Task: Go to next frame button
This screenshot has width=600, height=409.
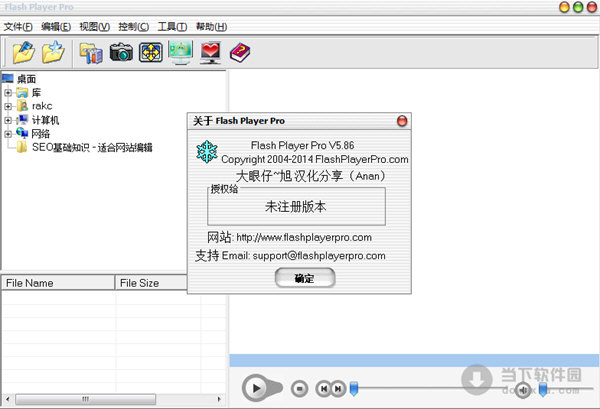Action: coord(338,389)
